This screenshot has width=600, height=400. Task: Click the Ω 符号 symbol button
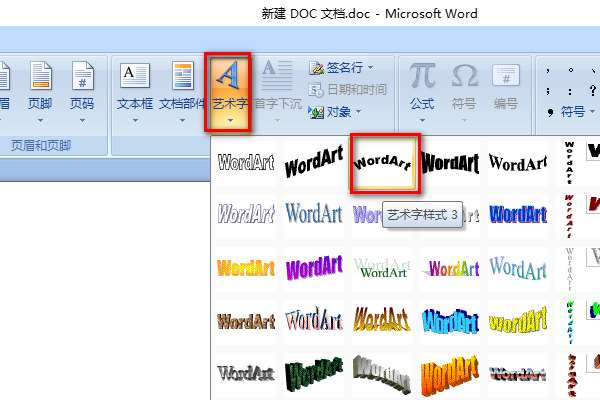tap(464, 88)
